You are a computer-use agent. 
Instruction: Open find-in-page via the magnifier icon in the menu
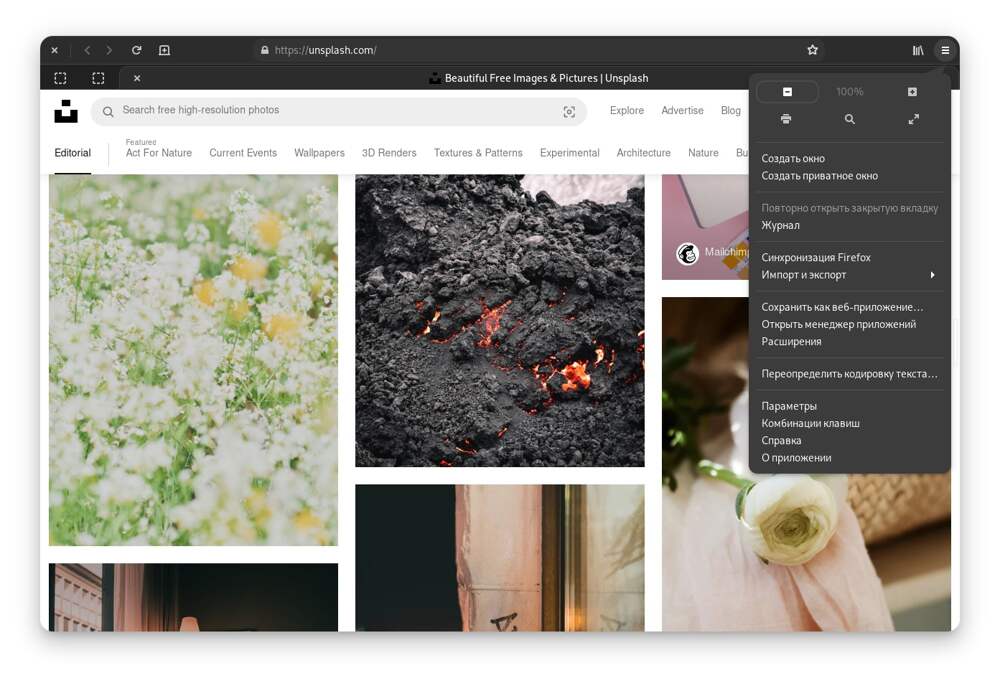[849, 119]
